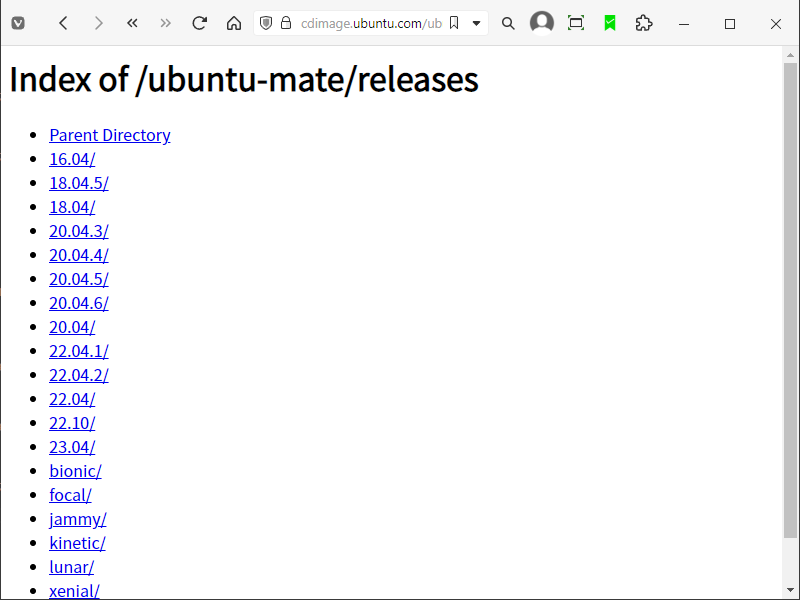Viewport: 800px width, 600px height.
Task: Click the capture page icon
Action: point(576,23)
